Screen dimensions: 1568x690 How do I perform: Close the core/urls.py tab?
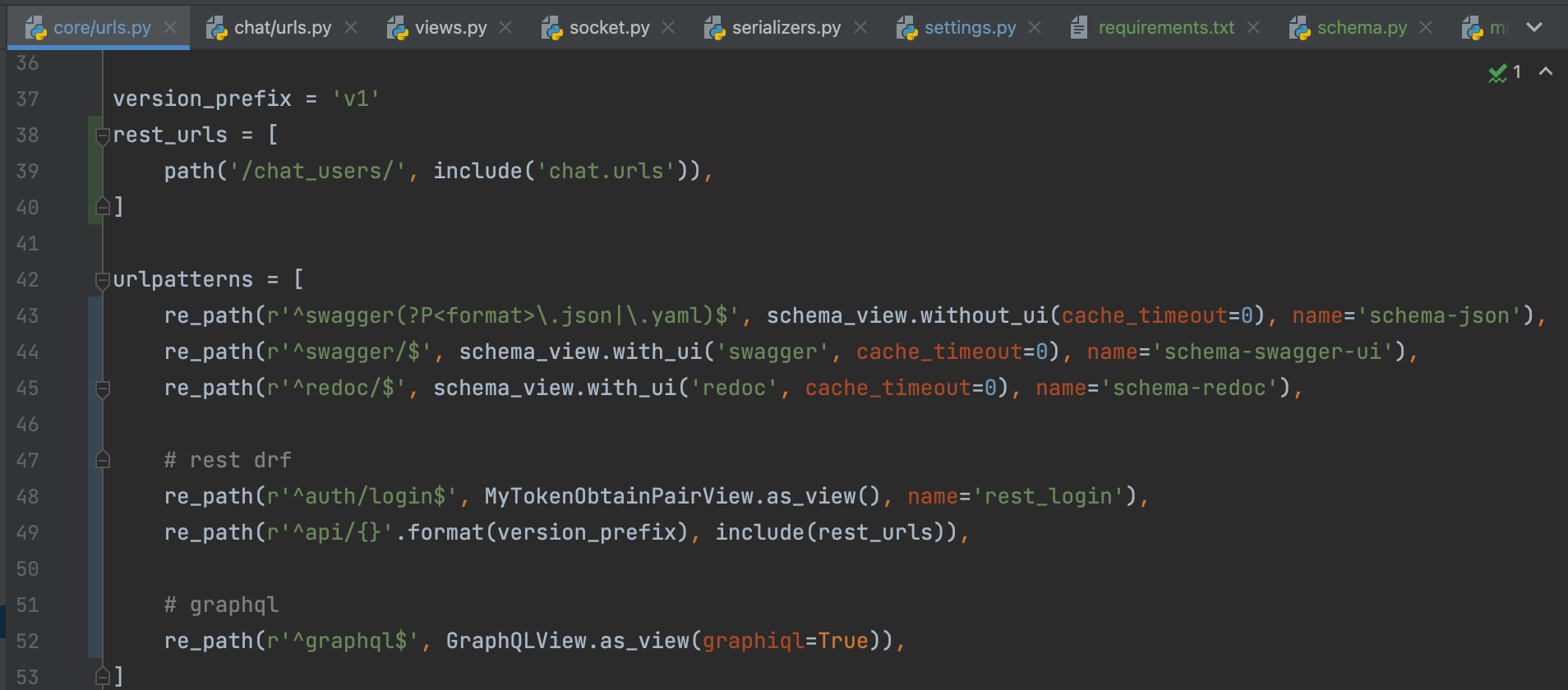170,27
